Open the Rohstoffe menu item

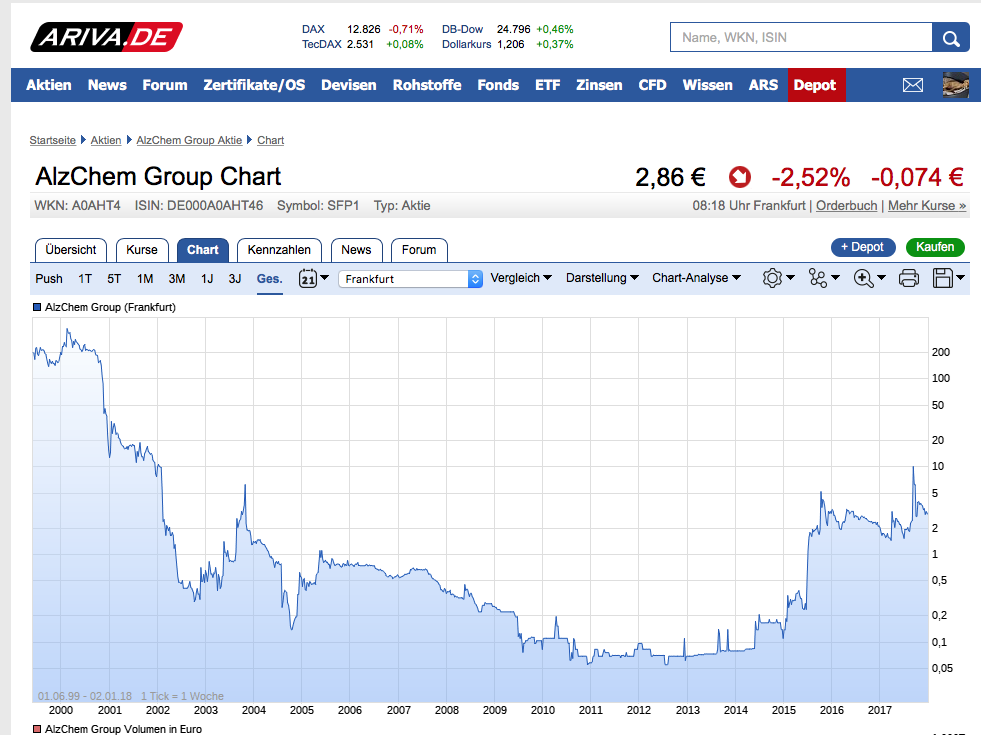(427, 85)
